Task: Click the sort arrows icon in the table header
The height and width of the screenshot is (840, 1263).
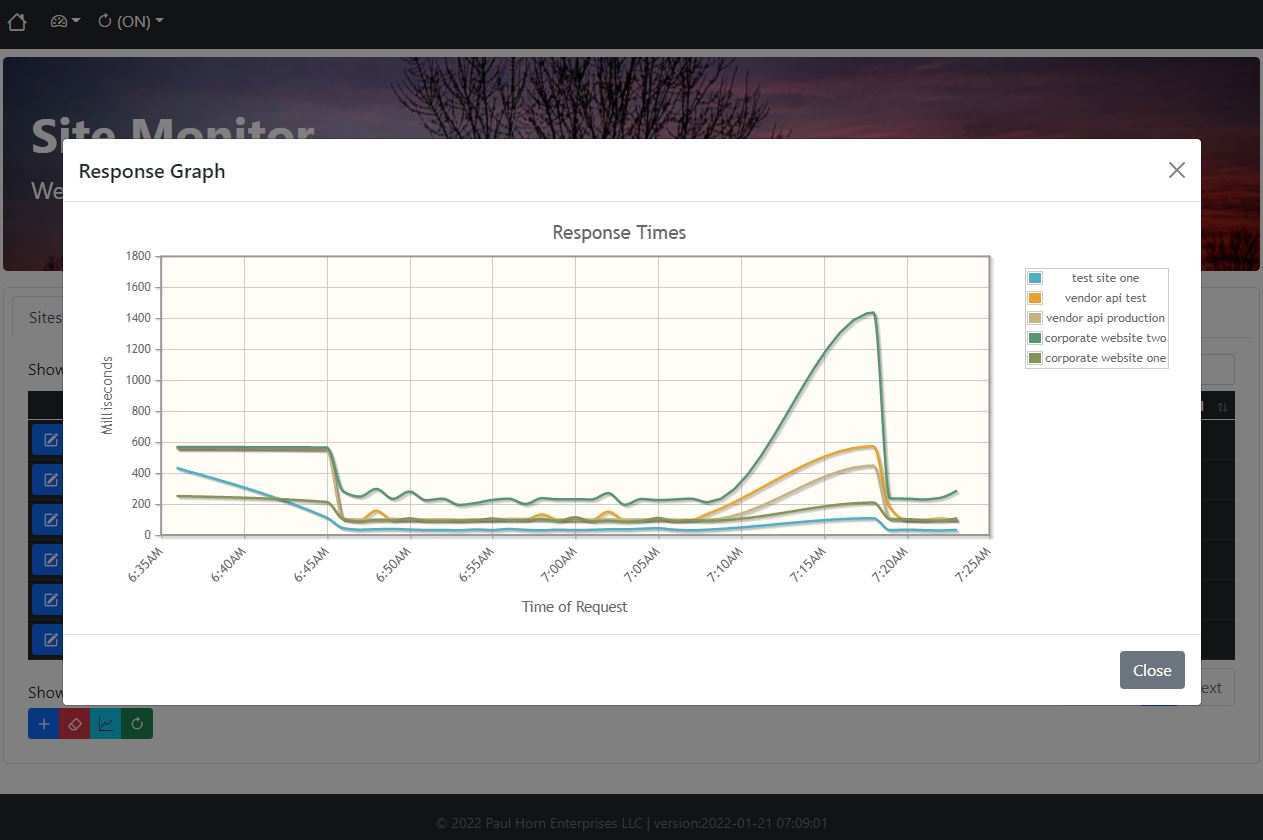Action: click(1222, 406)
